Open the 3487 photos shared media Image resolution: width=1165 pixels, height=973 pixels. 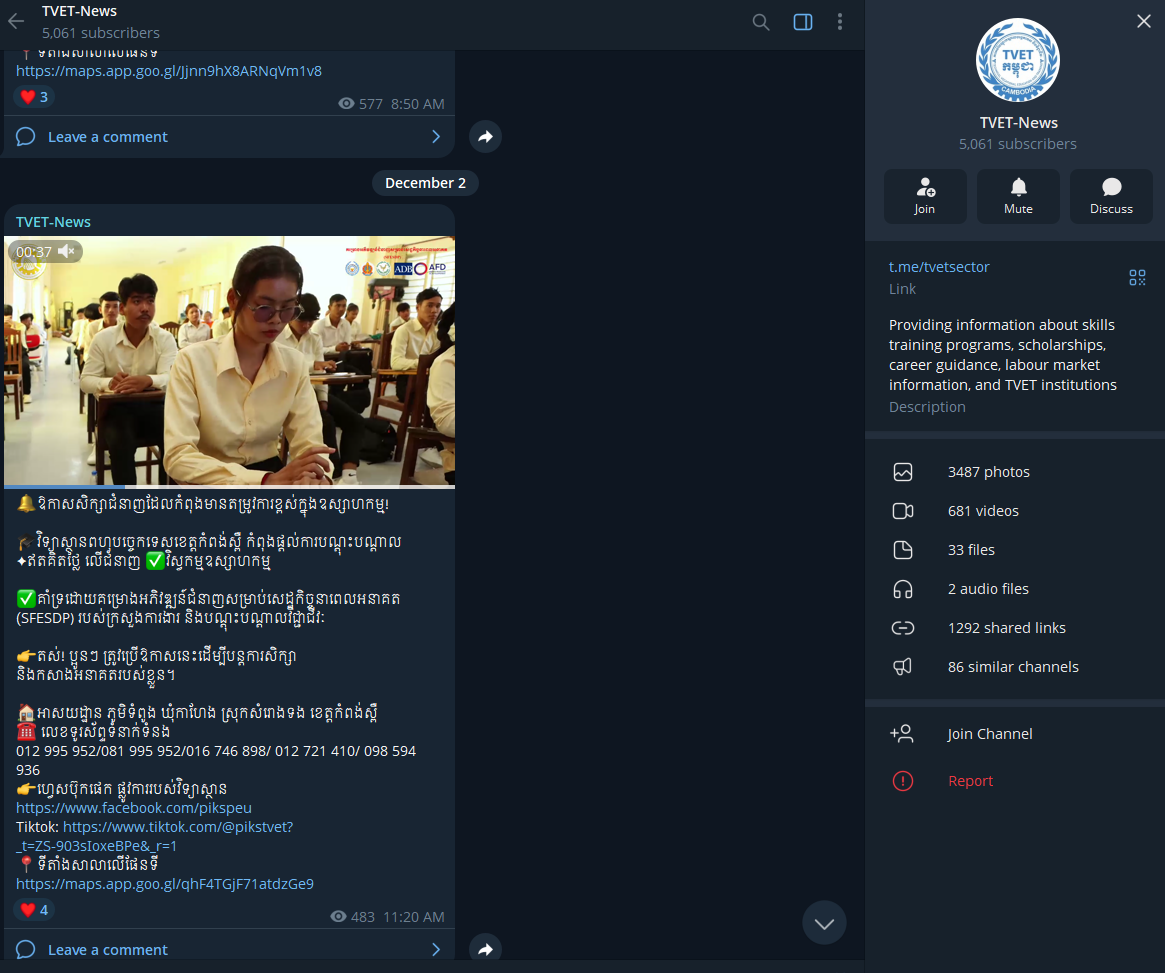[988, 472]
